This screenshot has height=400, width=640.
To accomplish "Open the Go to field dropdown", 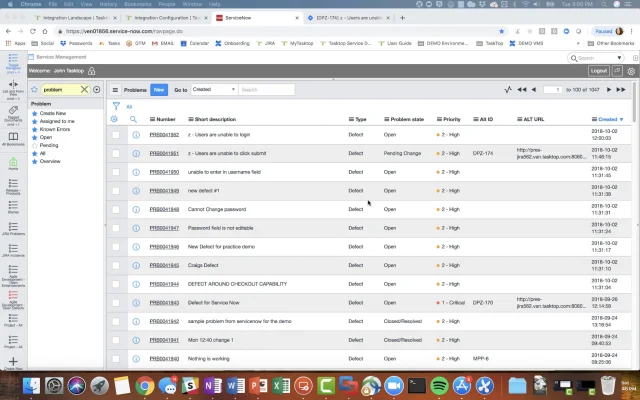I will coord(213,89).
